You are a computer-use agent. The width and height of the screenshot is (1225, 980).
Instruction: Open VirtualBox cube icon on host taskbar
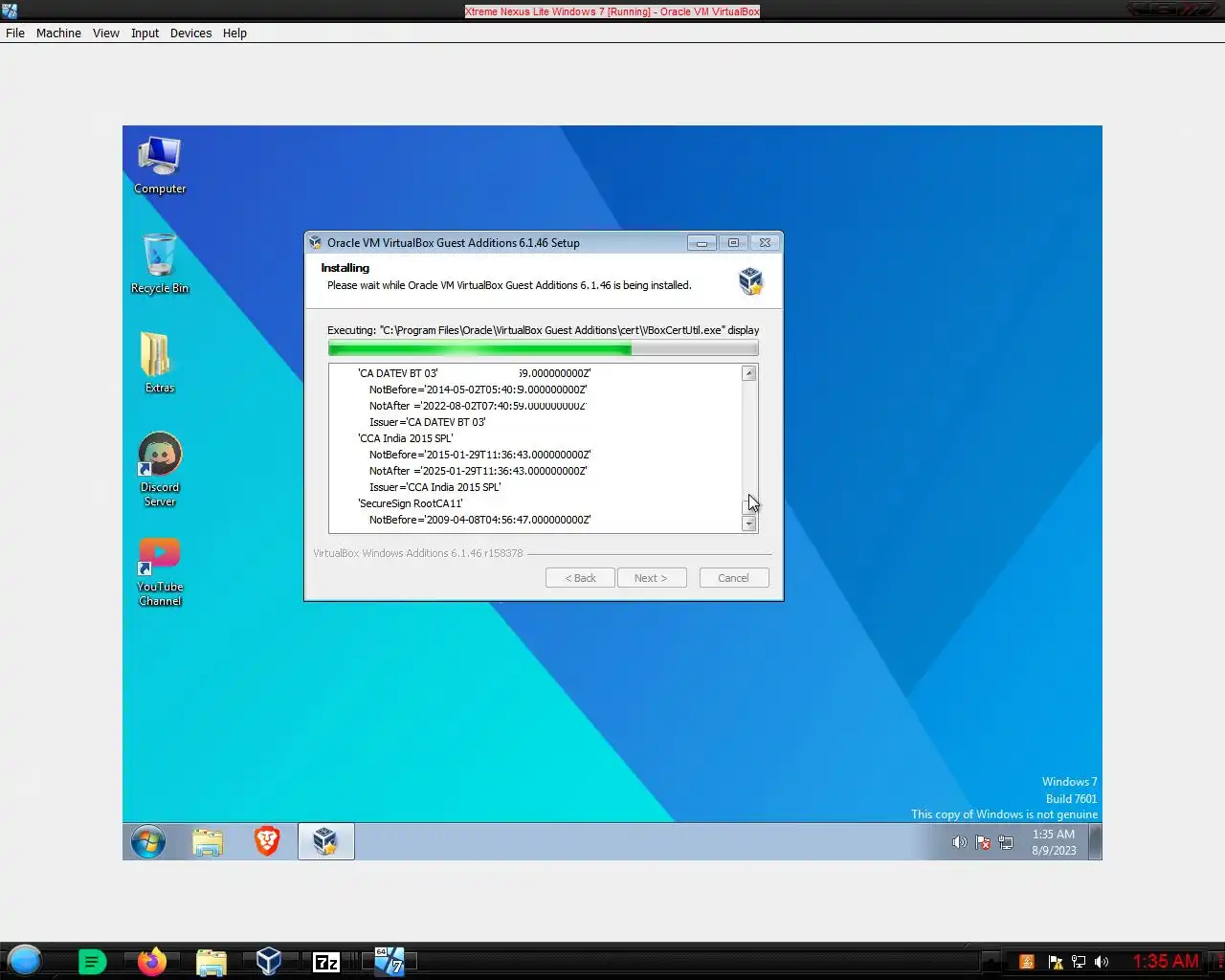coord(269,961)
